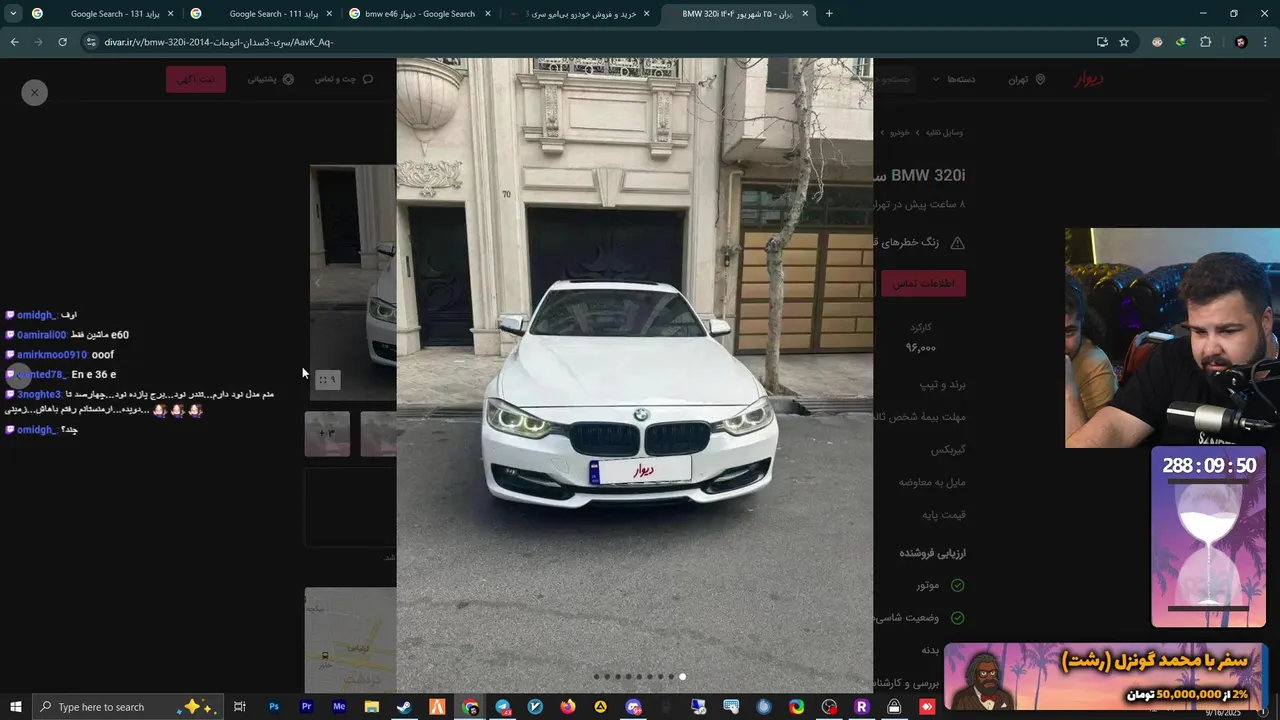Click the دیوار logo in the header
Screen dimensions: 1280x720
point(1088,79)
